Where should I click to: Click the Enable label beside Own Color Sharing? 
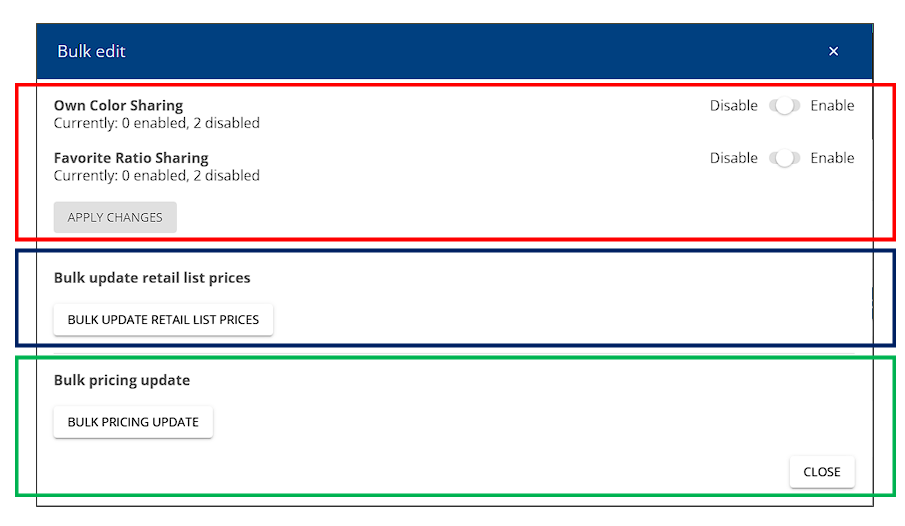[832, 106]
